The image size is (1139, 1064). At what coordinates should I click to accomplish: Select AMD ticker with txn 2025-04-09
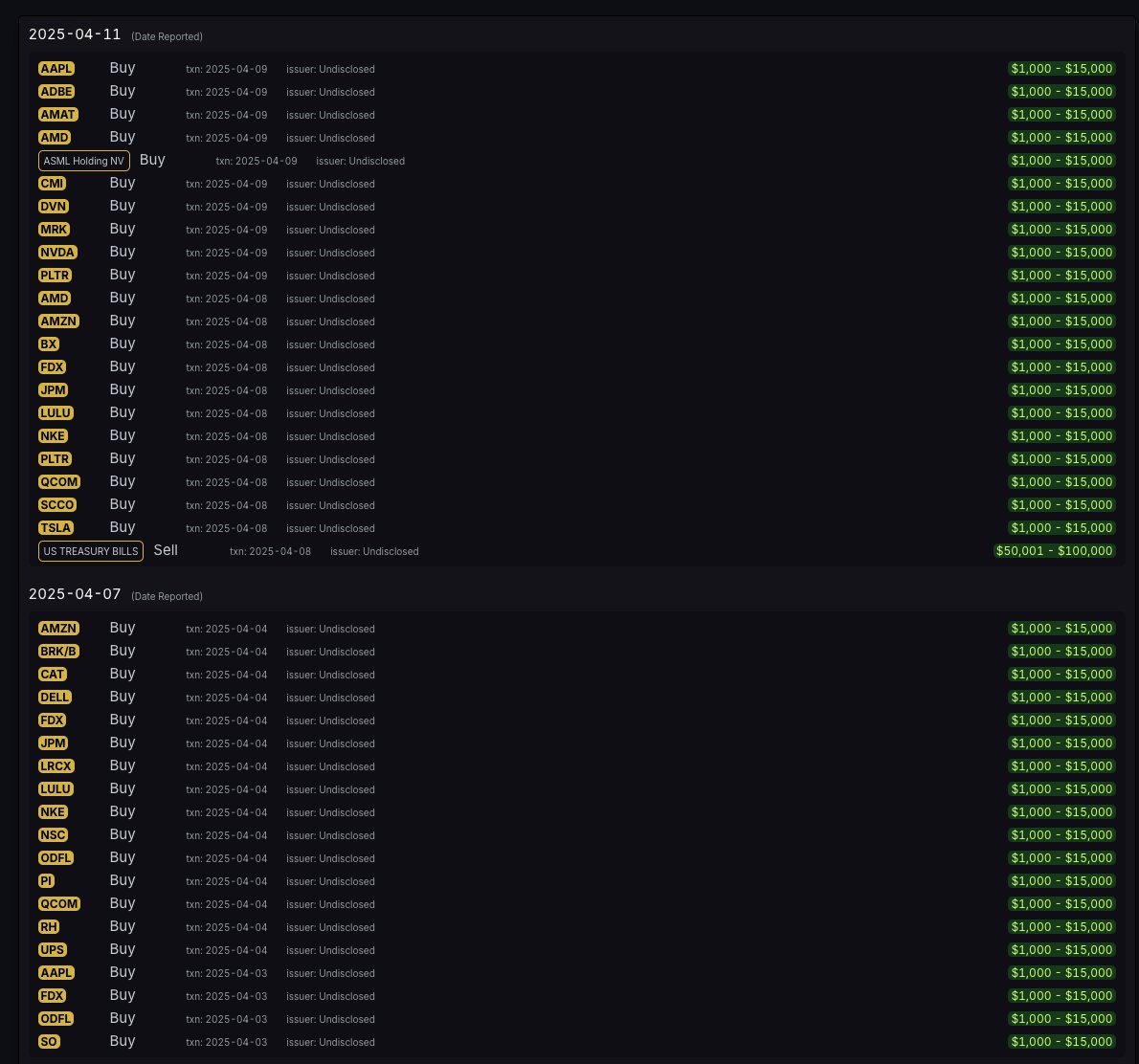[x=55, y=138]
